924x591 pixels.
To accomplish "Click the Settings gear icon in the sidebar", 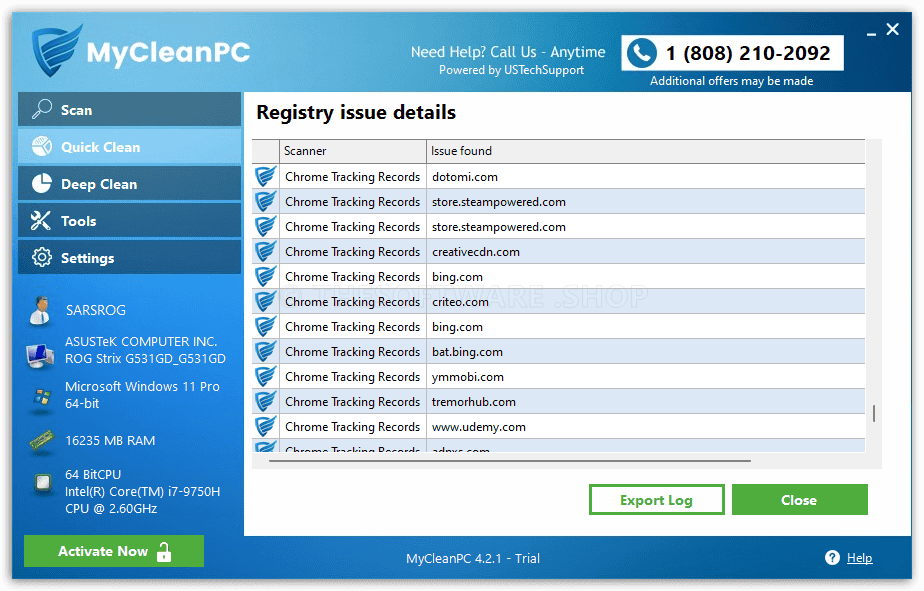I will (42, 257).
